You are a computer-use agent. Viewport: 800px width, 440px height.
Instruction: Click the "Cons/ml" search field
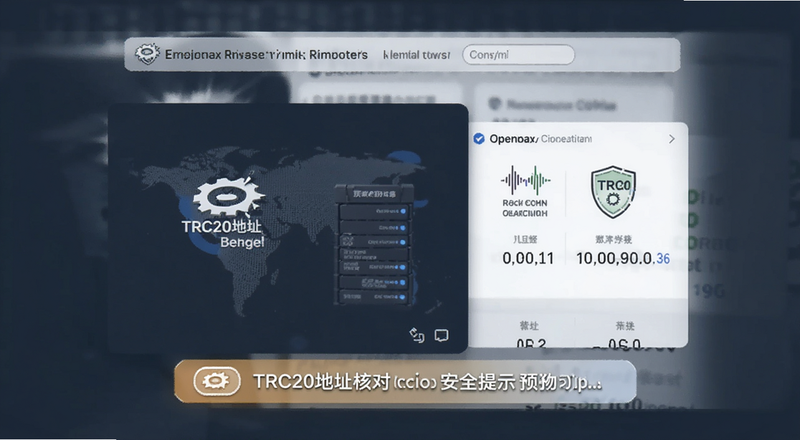(518, 55)
